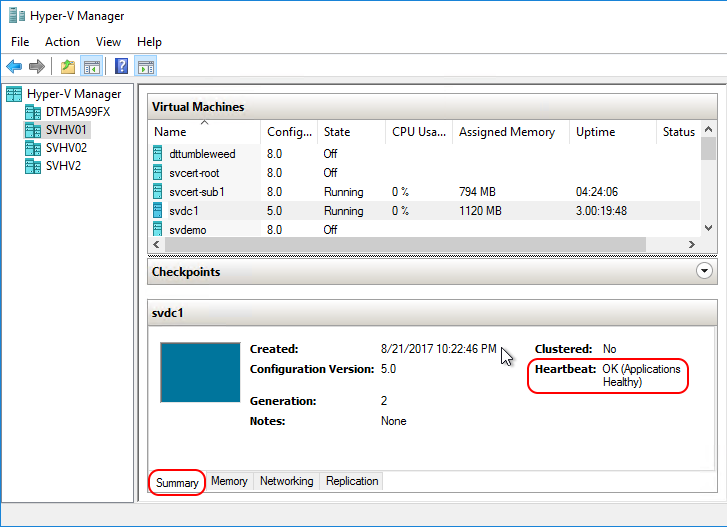Select the svdc1 virtual machine name
Screen dimensions: 727x527
184,211
